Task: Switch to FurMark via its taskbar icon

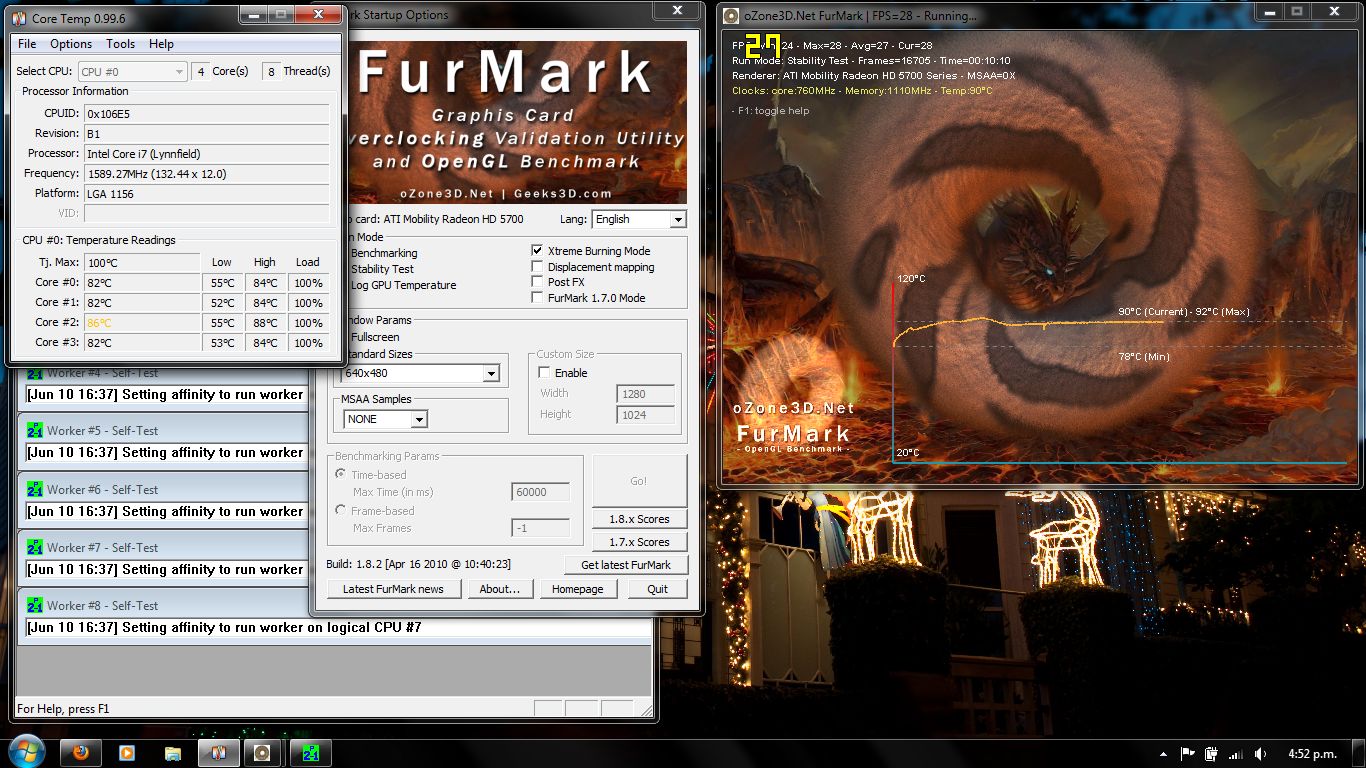Action: 264,753
